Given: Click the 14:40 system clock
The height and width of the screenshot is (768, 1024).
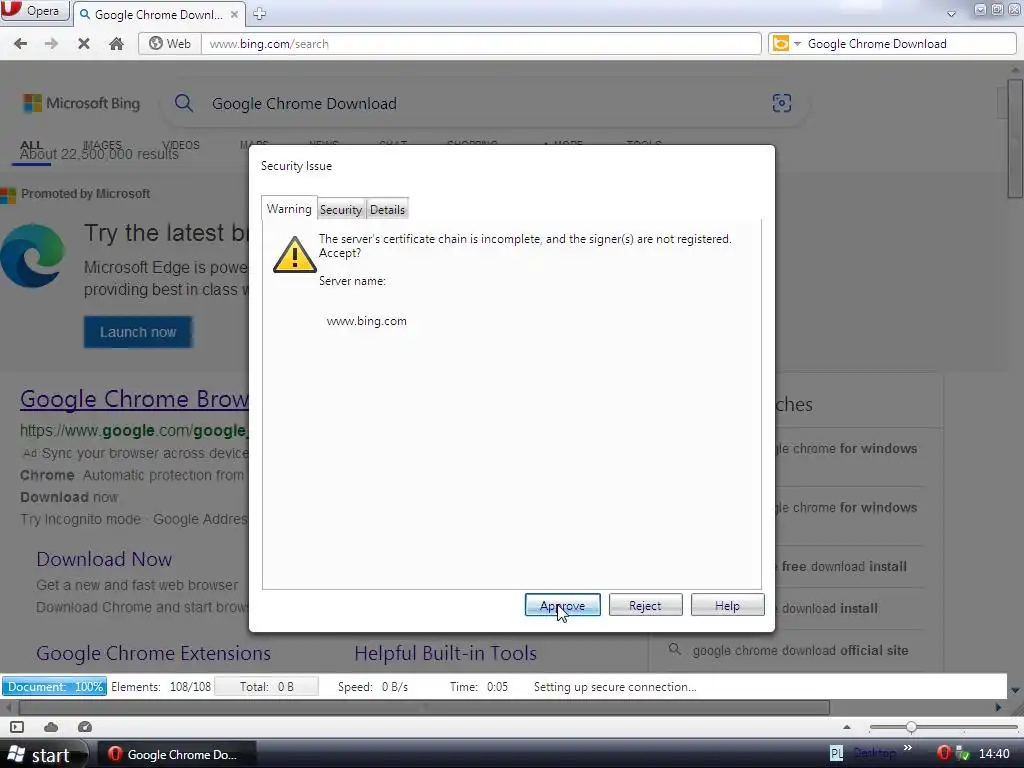Looking at the screenshot, I should point(995,754).
